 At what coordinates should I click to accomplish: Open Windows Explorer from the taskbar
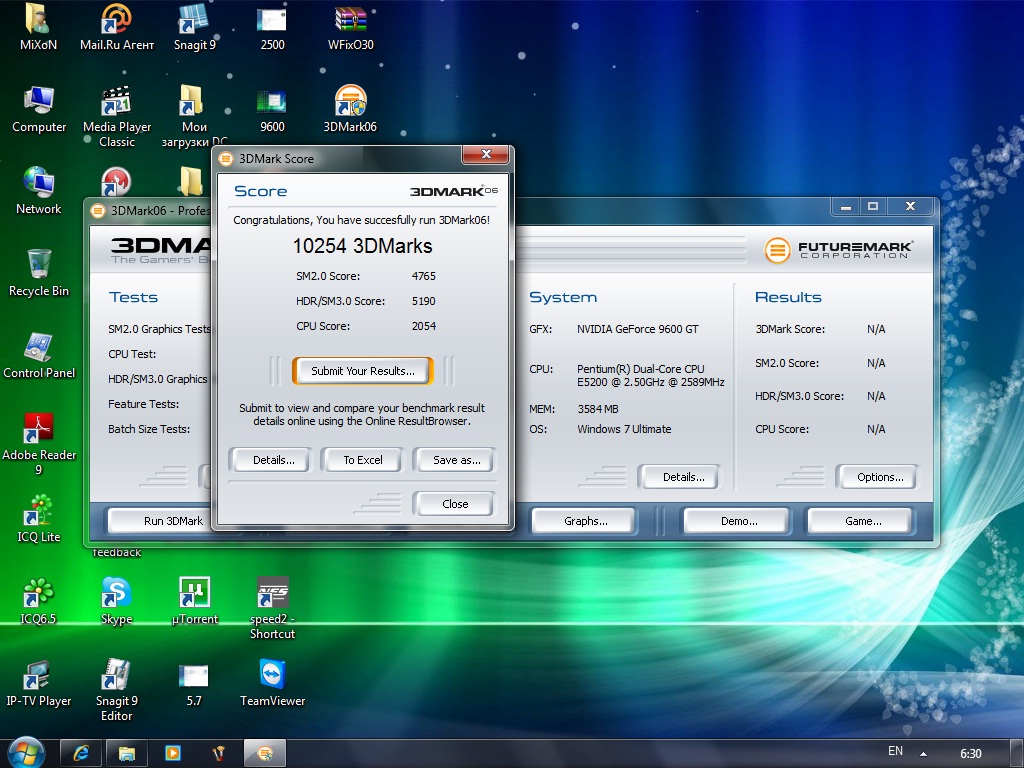pyautogui.click(x=127, y=753)
